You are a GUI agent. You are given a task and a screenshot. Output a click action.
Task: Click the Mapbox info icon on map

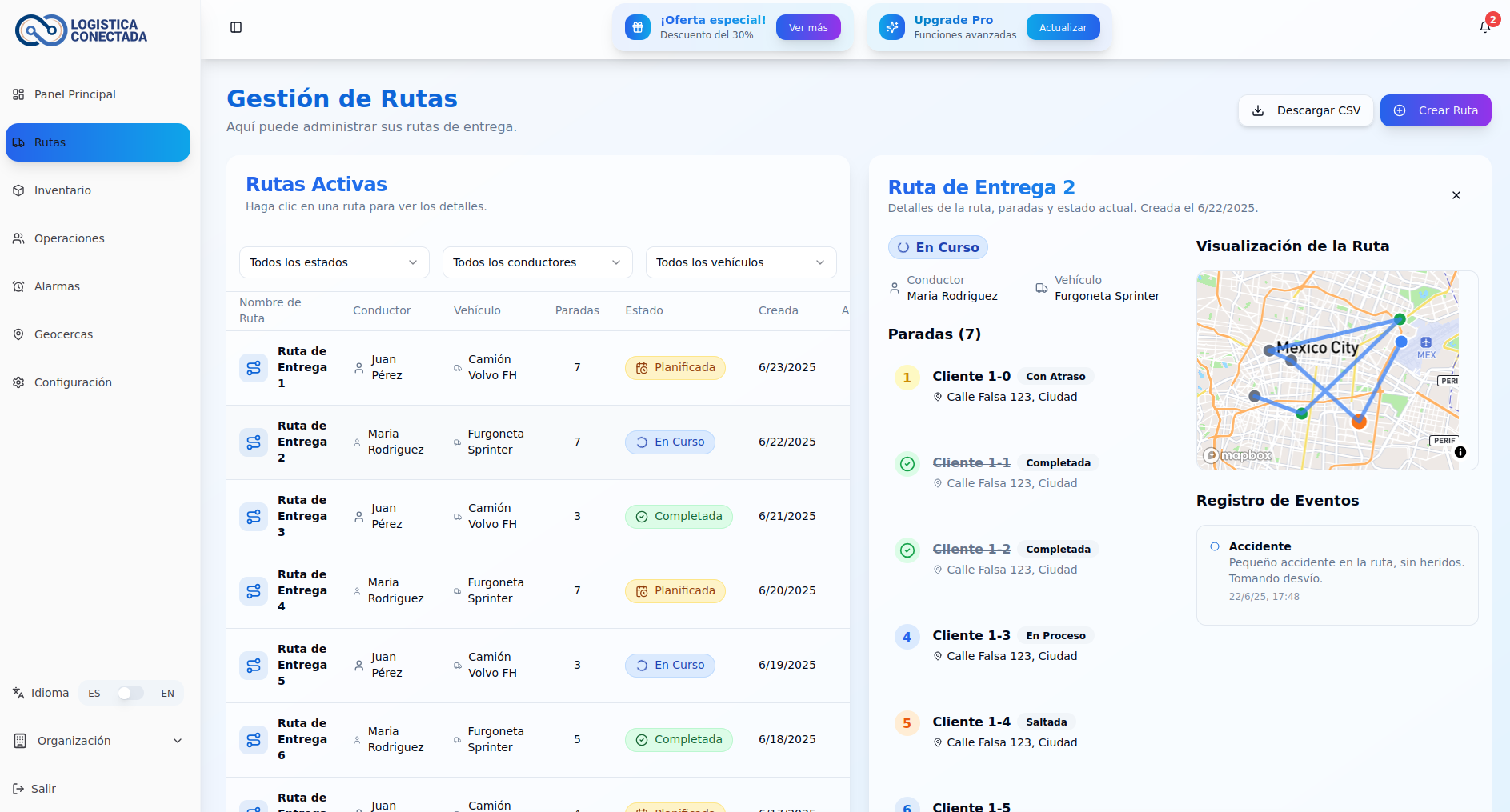click(1460, 452)
